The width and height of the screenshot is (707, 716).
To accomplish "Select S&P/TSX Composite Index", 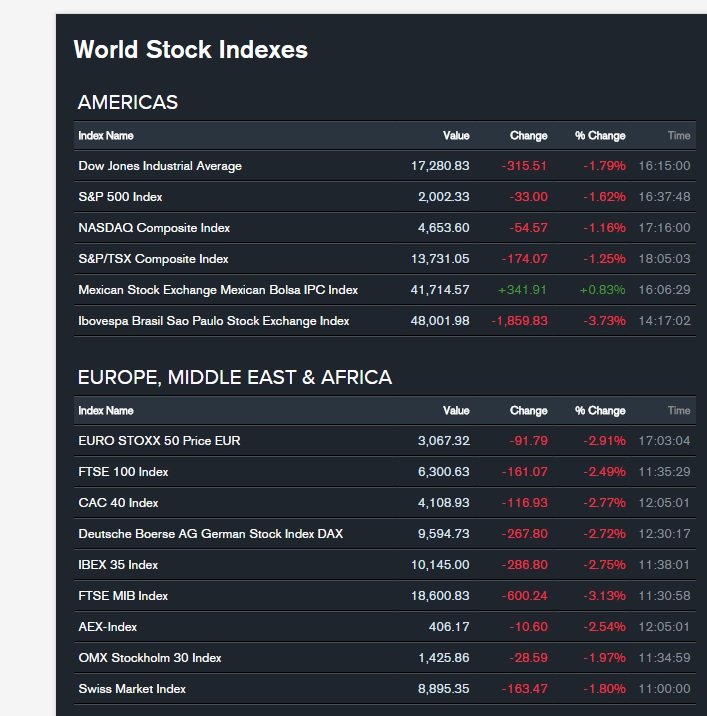I will pyautogui.click(x=153, y=259).
